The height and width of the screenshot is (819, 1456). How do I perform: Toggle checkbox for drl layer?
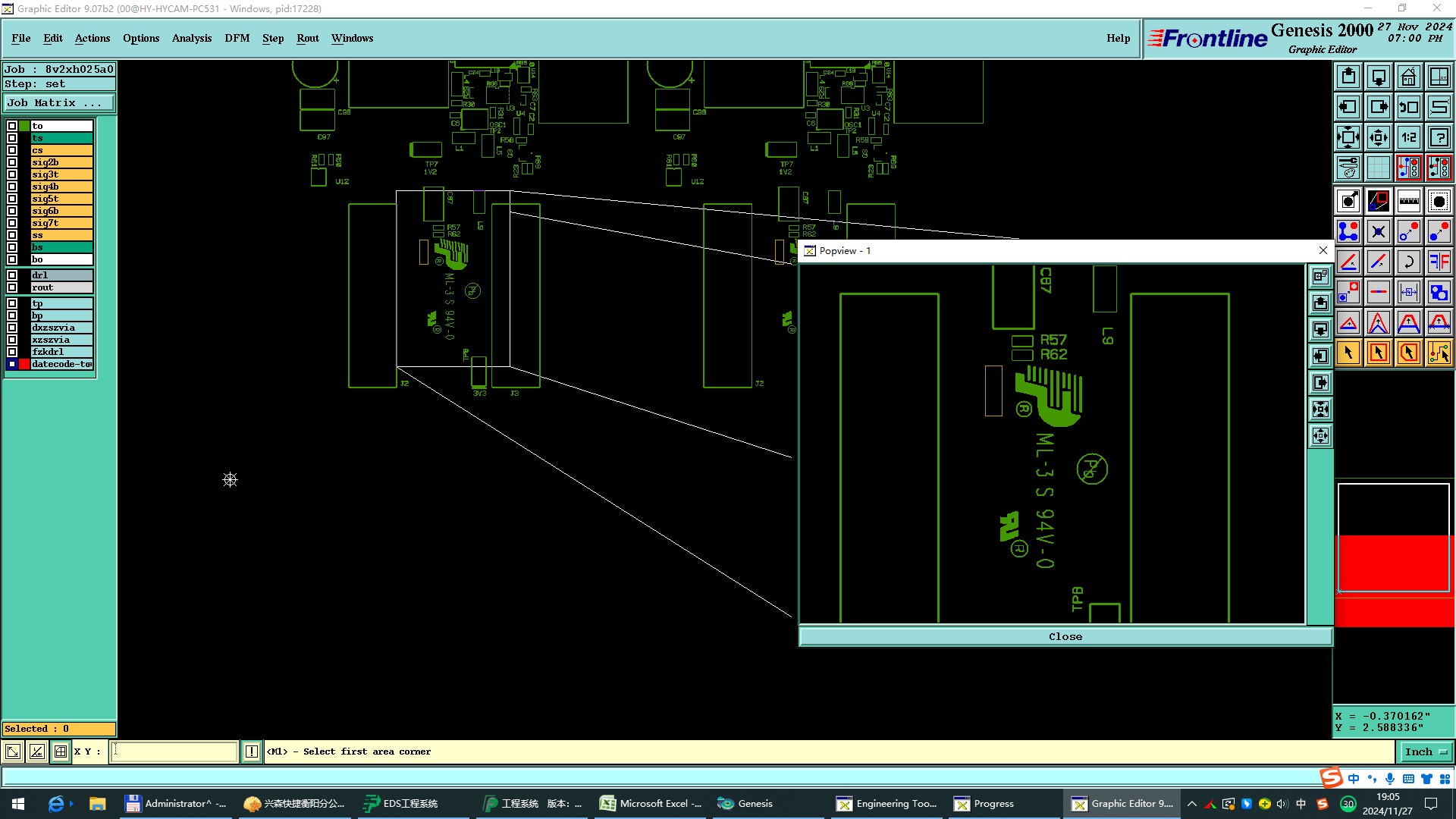pyautogui.click(x=12, y=275)
